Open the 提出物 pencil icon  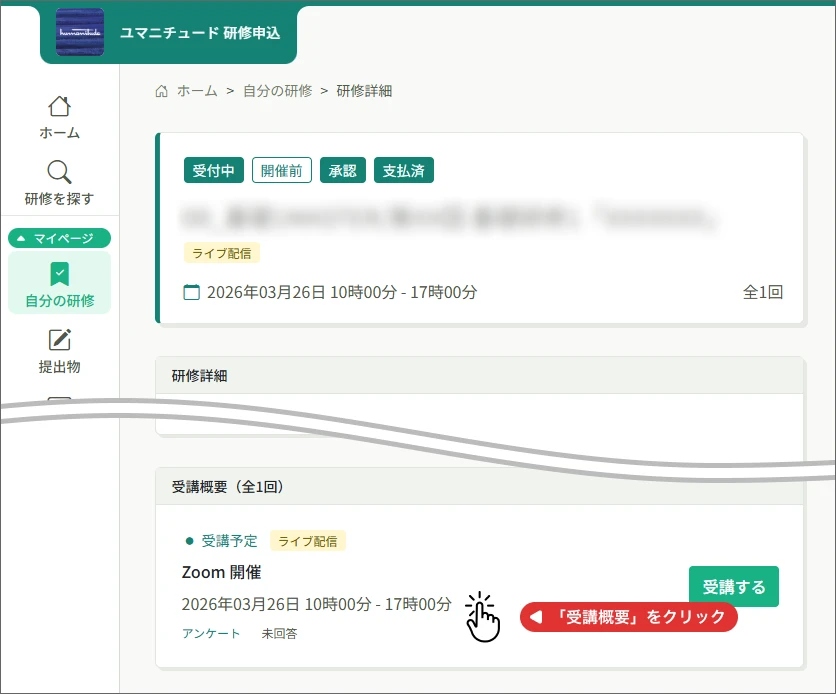coord(60,340)
